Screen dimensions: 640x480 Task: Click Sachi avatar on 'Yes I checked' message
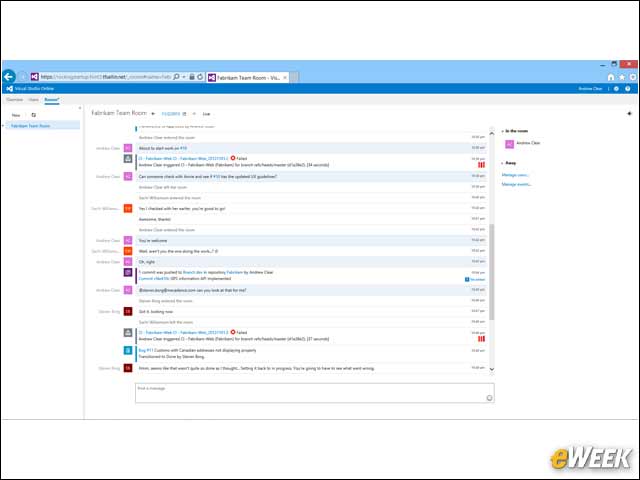tap(128, 209)
